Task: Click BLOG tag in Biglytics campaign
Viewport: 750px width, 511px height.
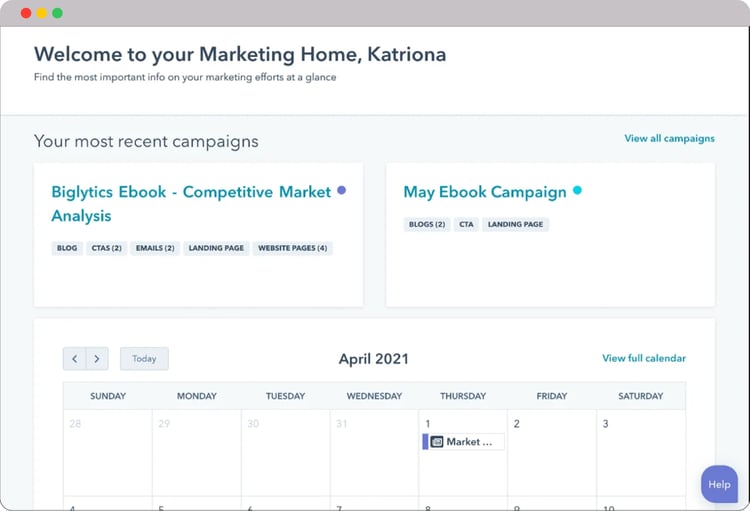Action: pyautogui.click(x=67, y=248)
